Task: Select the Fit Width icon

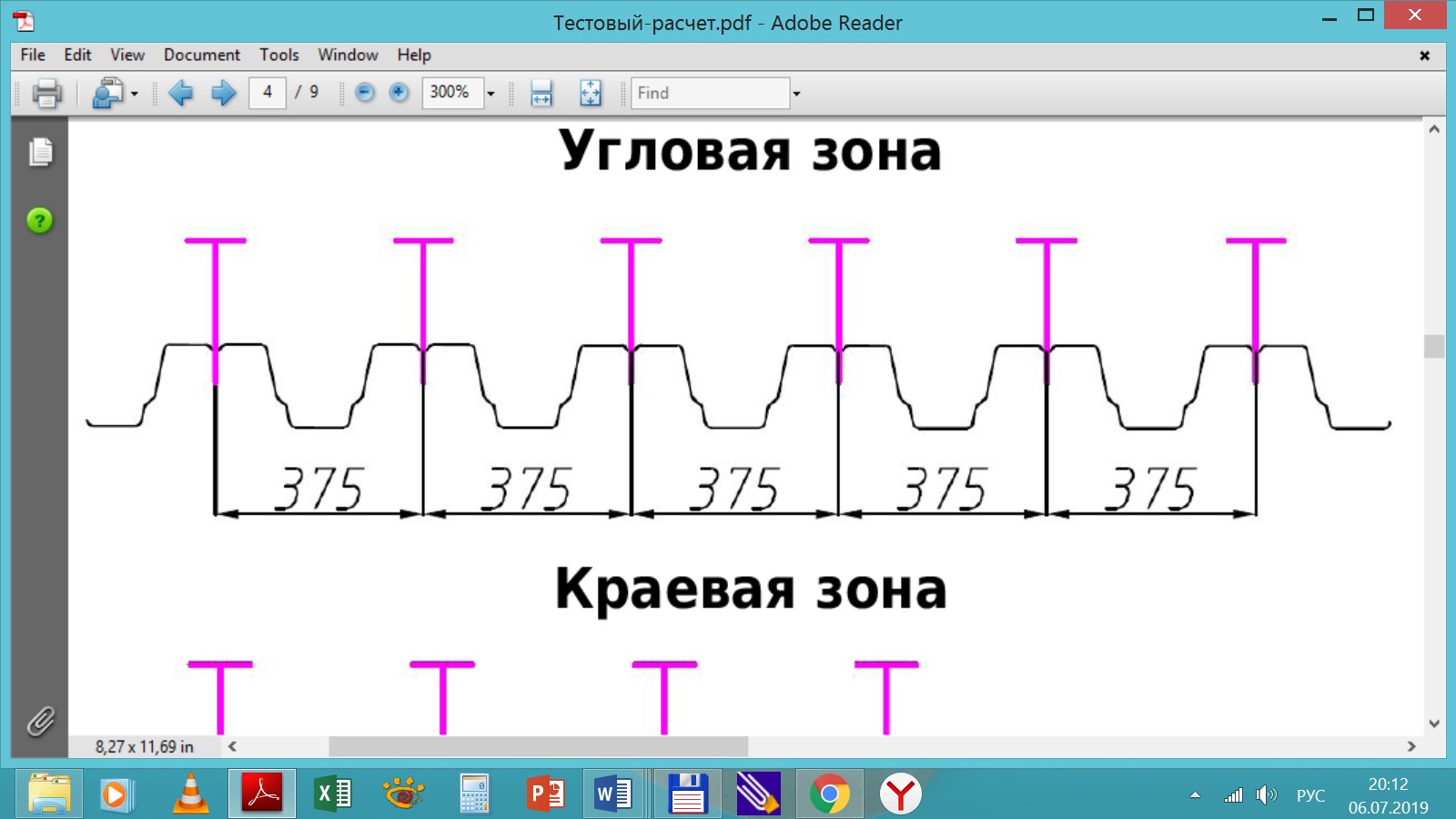Action: [541, 93]
